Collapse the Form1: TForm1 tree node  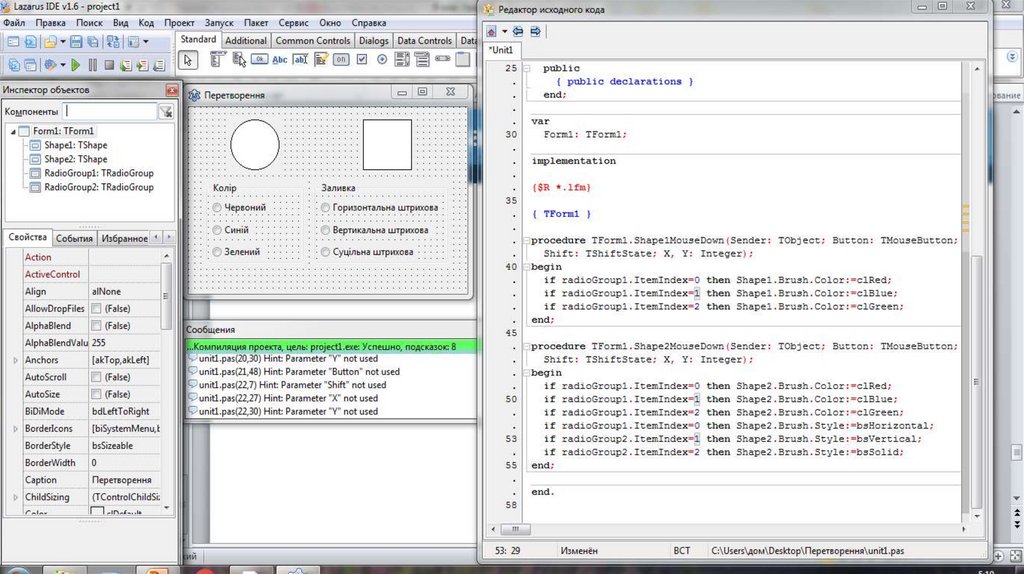point(14,132)
